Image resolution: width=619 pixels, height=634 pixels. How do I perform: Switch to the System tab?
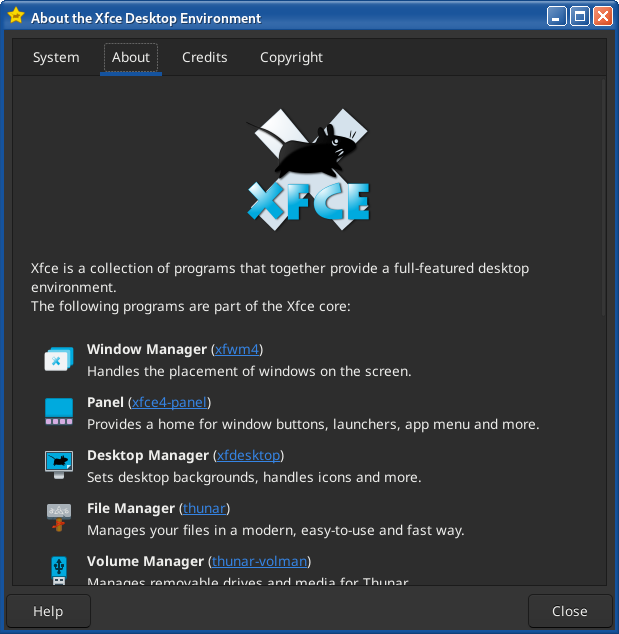pos(56,57)
